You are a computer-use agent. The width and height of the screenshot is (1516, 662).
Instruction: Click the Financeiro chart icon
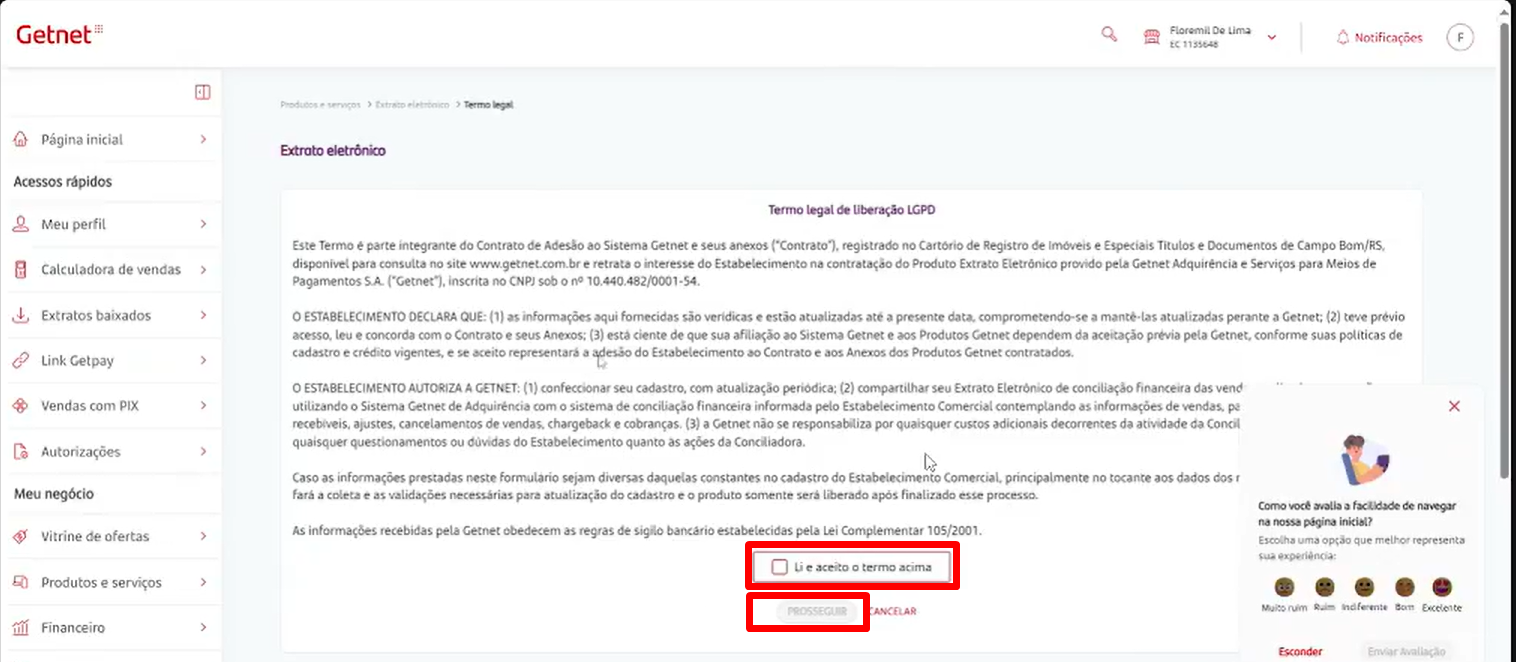pyautogui.click(x=20, y=628)
